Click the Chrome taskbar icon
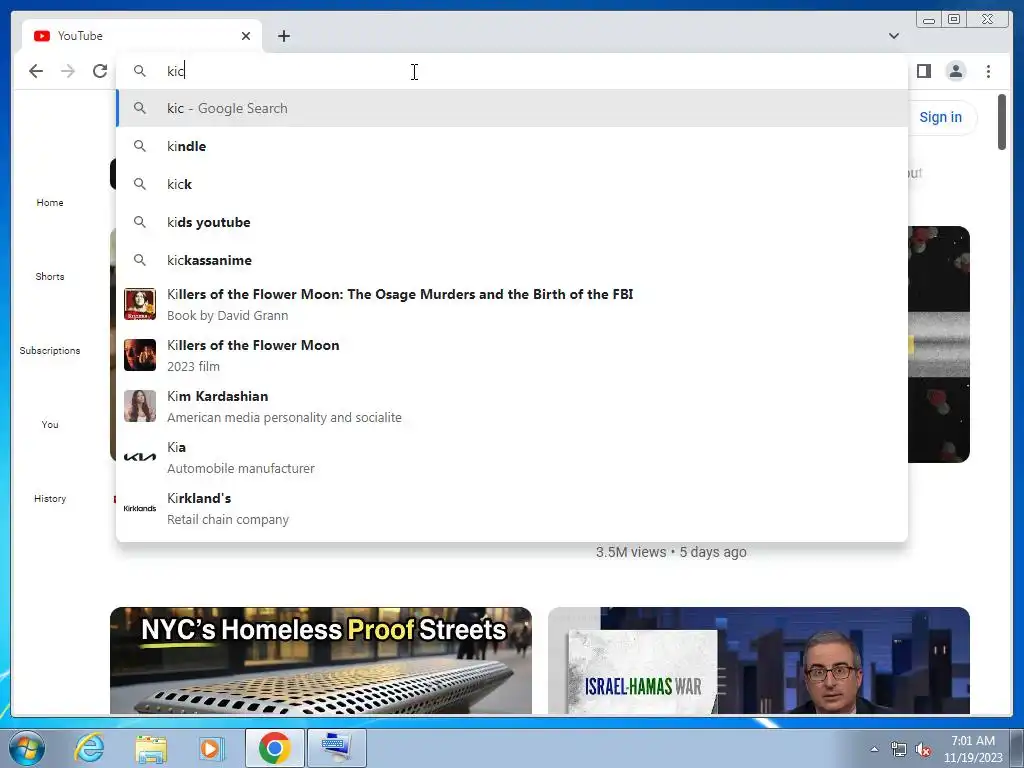The image size is (1024, 768). pos(274,748)
